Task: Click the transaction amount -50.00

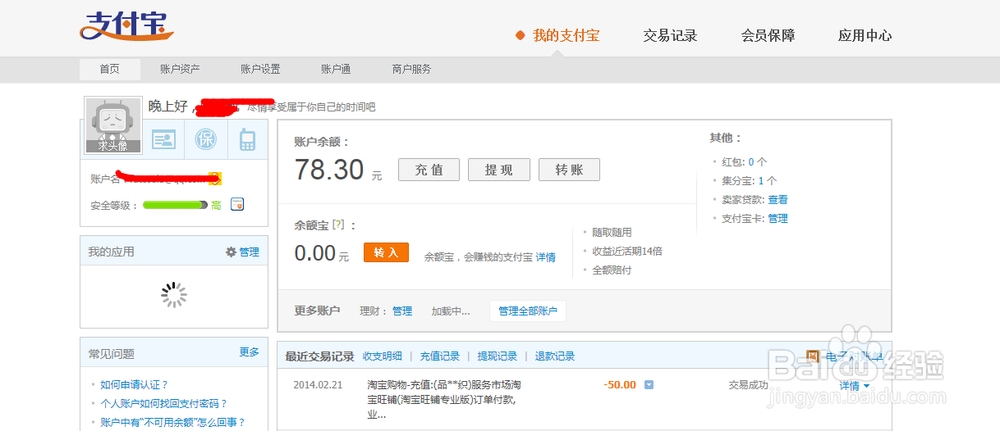Action: (620, 384)
